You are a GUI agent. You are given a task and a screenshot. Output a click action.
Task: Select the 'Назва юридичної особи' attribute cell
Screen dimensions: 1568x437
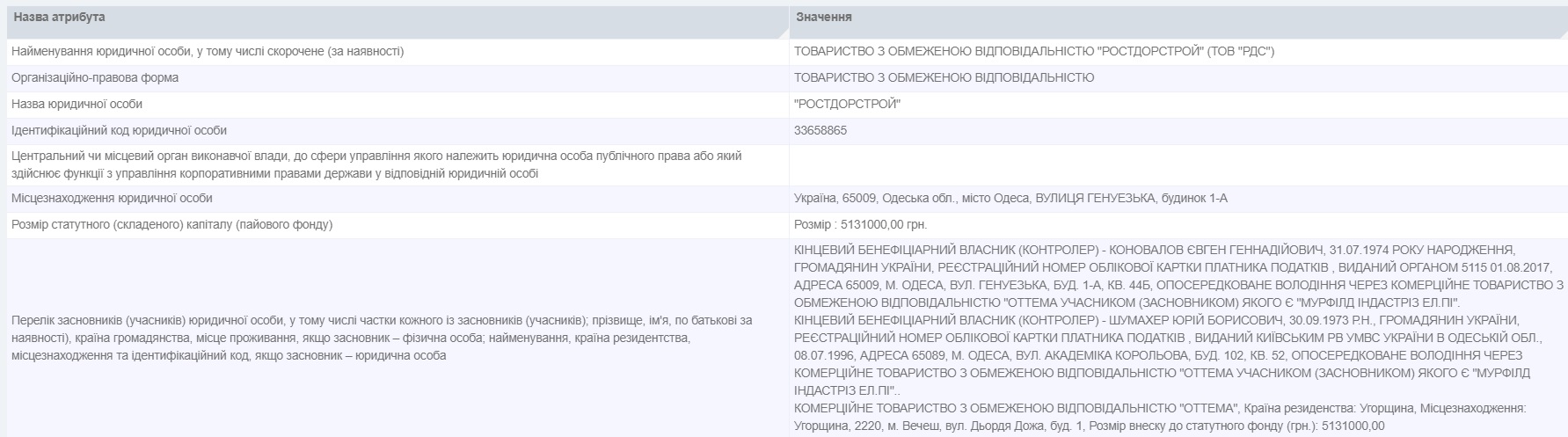point(397,105)
